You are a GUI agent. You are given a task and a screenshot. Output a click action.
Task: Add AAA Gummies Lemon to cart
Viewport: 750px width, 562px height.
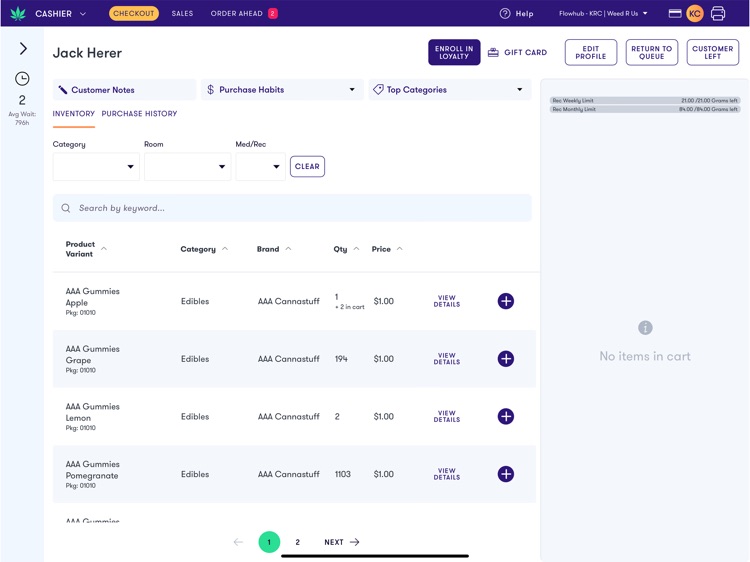pos(506,416)
